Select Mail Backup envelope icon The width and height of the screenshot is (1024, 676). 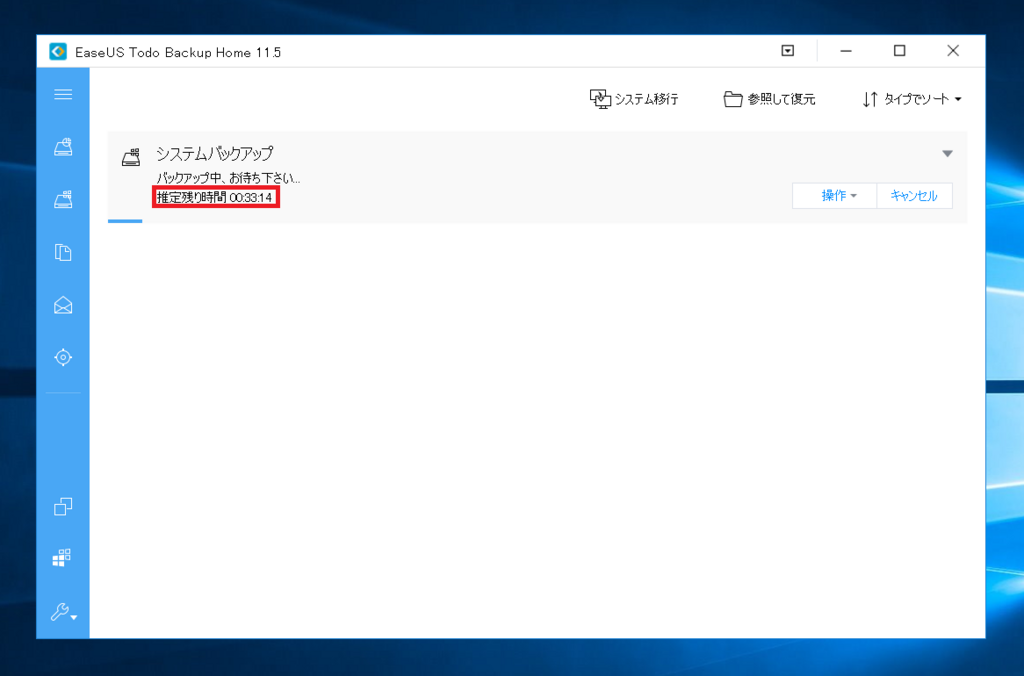63,305
